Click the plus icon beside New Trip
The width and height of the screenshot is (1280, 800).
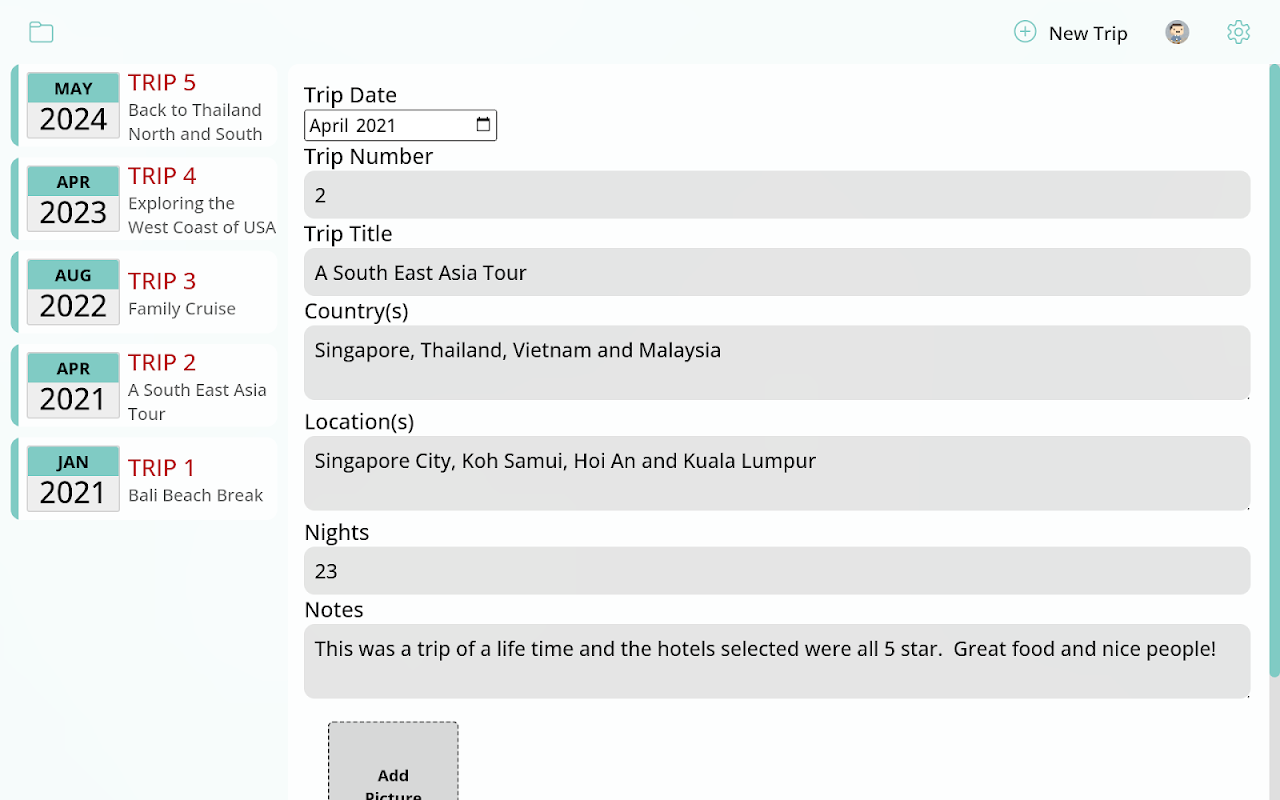pyautogui.click(x=1025, y=32)
